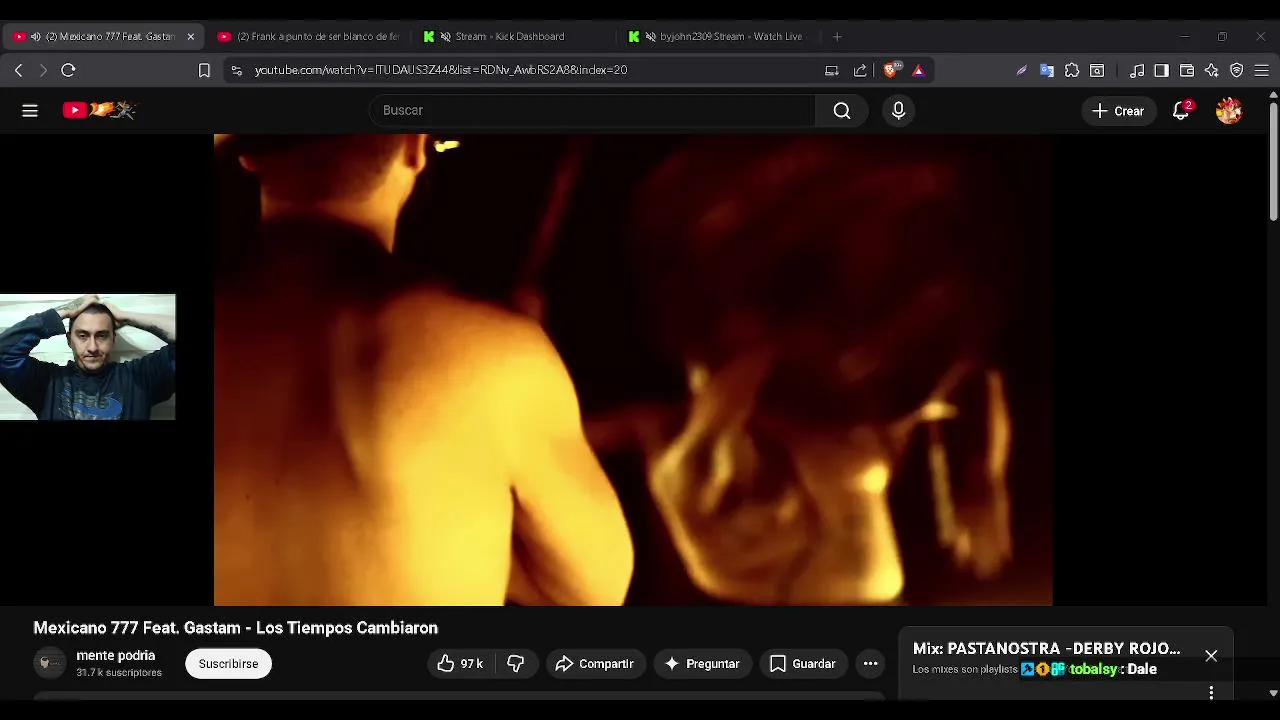Open the Mix playlist three-dot options
Screen dimensions: 1280x720
pos(1211,693)
